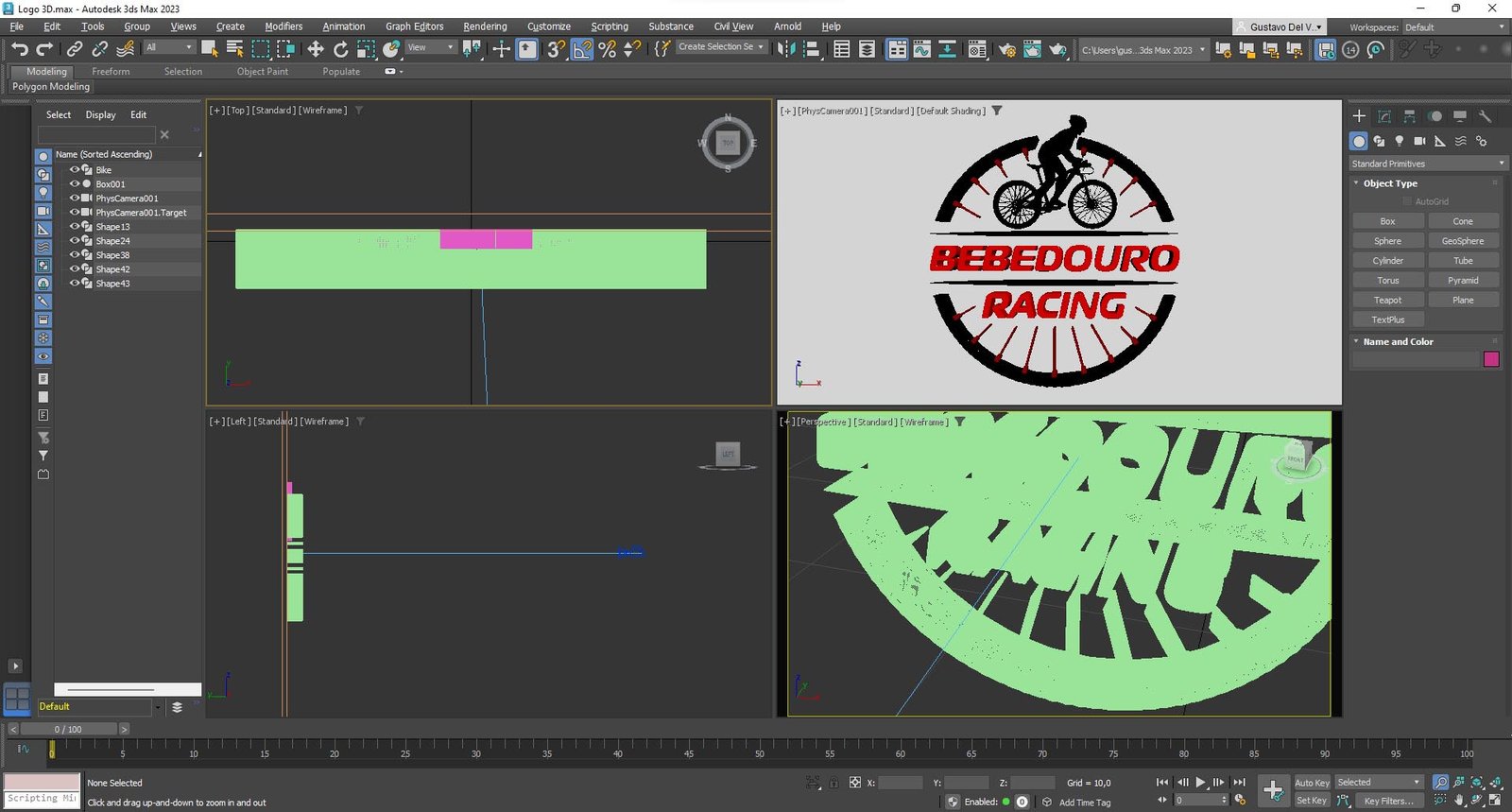Open the Graph Editors menu
Image resolution: width=1512 pixels, height=812 pixels.
414,26
